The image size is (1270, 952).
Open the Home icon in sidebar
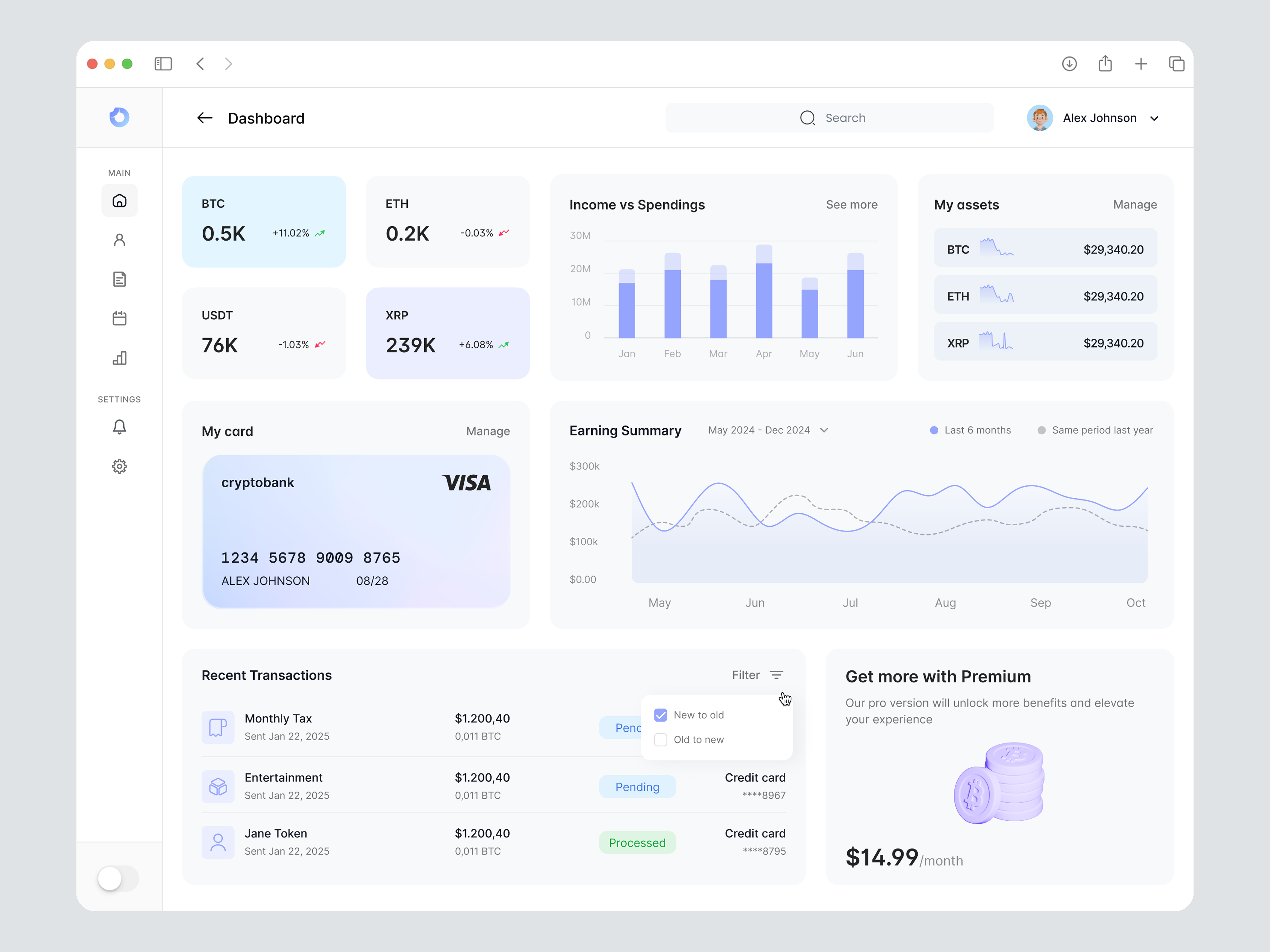click(119, 200)
